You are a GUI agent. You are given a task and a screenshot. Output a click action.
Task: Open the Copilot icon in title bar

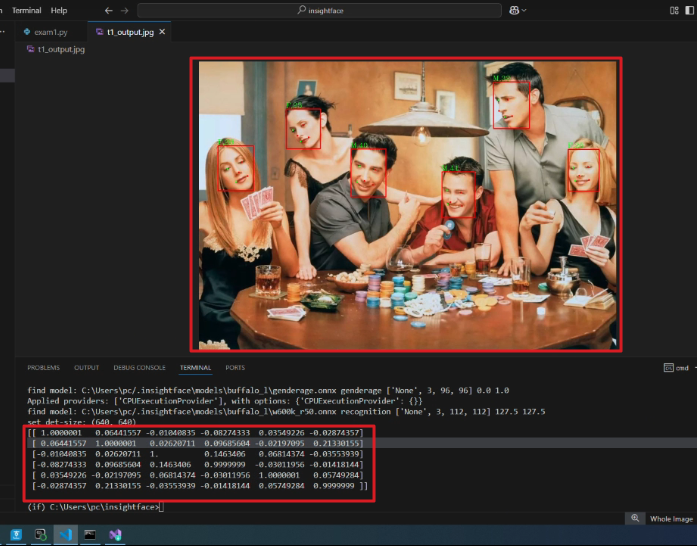[514, 10]
